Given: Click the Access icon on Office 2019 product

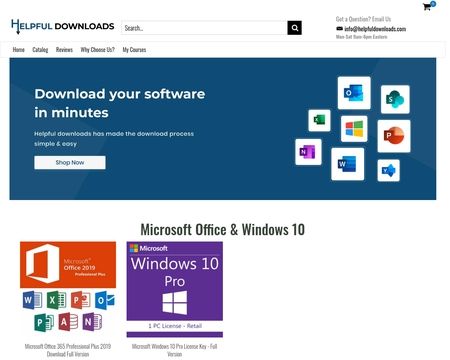Looking at the screenshot, I should (68, 322).
